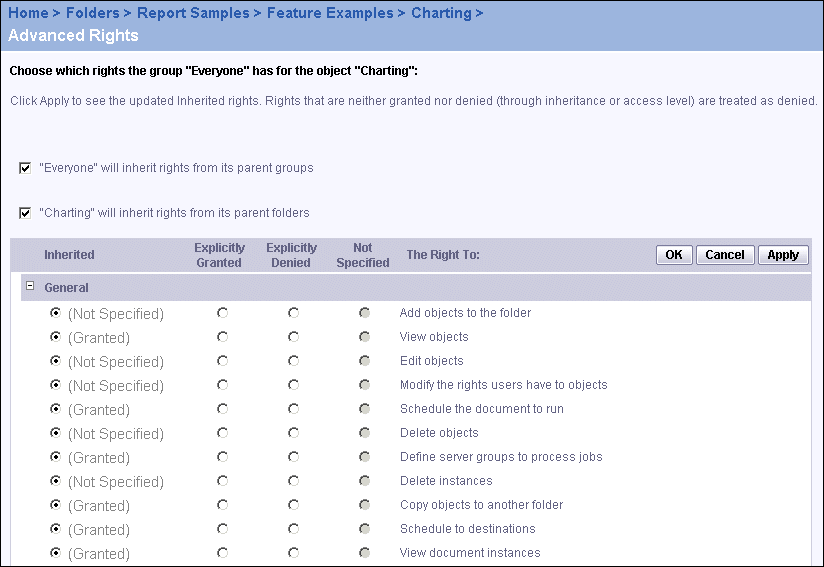Select Explicitly Denied for Modify the rights users have
The height and width of the screenshot is (567, 824).
(x=293, y=385)
